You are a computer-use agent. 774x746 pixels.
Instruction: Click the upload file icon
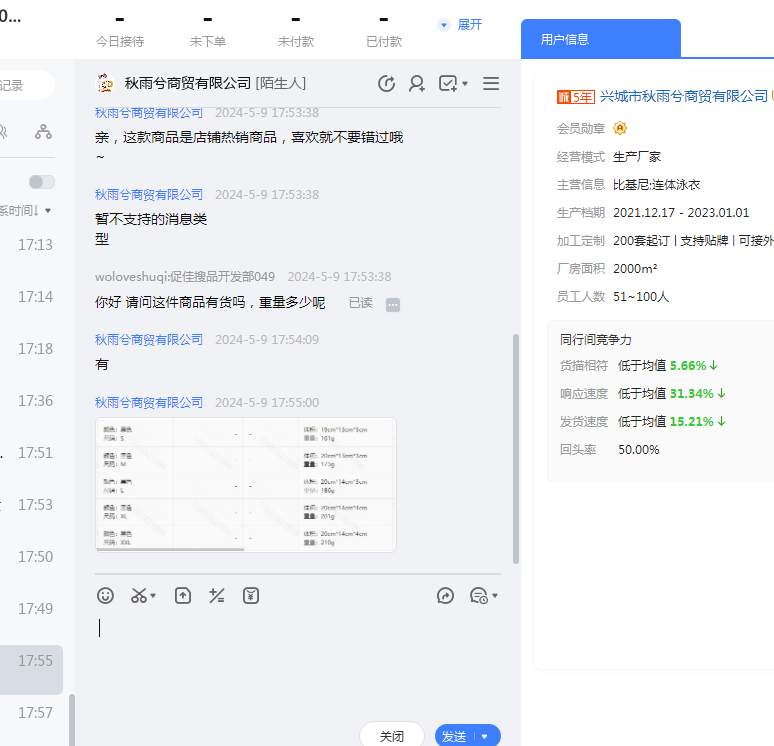(183, 596)
